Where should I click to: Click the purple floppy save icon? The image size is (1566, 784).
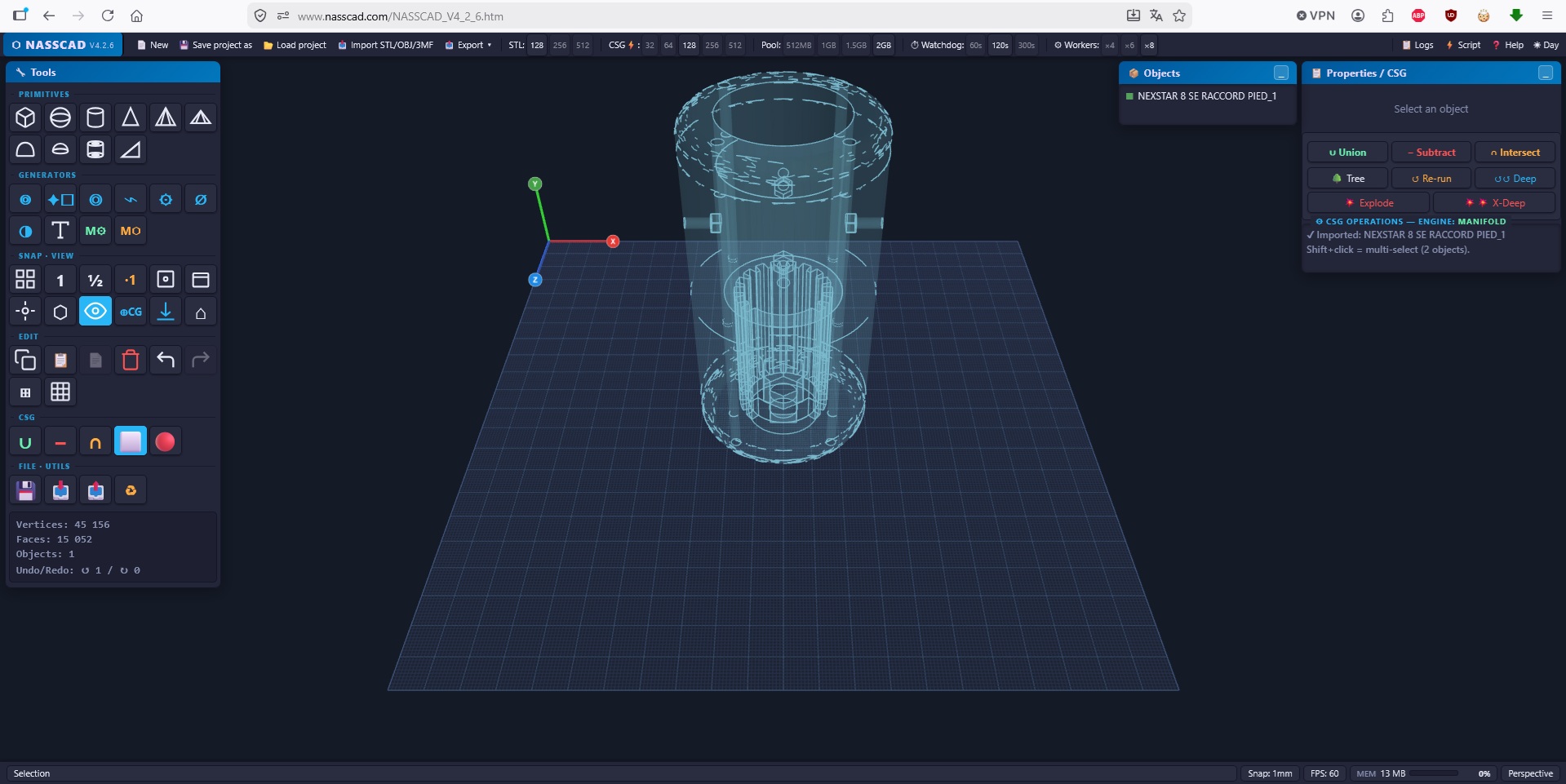coord(25,490)
